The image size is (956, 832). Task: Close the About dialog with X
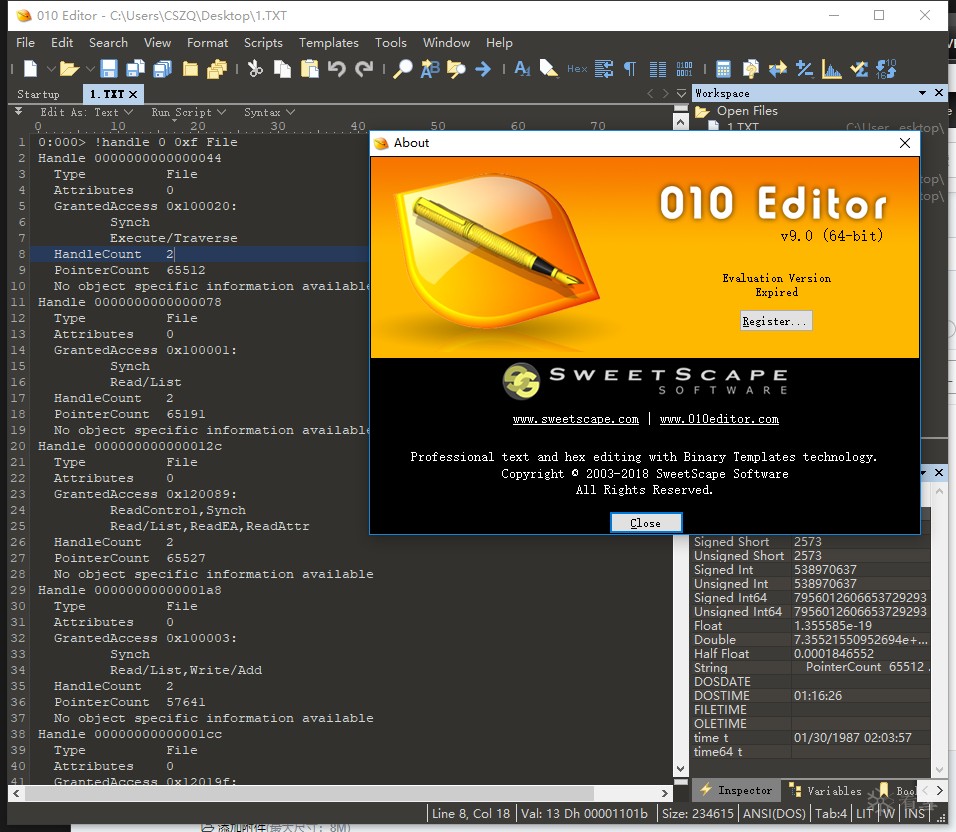pos(905,143)
